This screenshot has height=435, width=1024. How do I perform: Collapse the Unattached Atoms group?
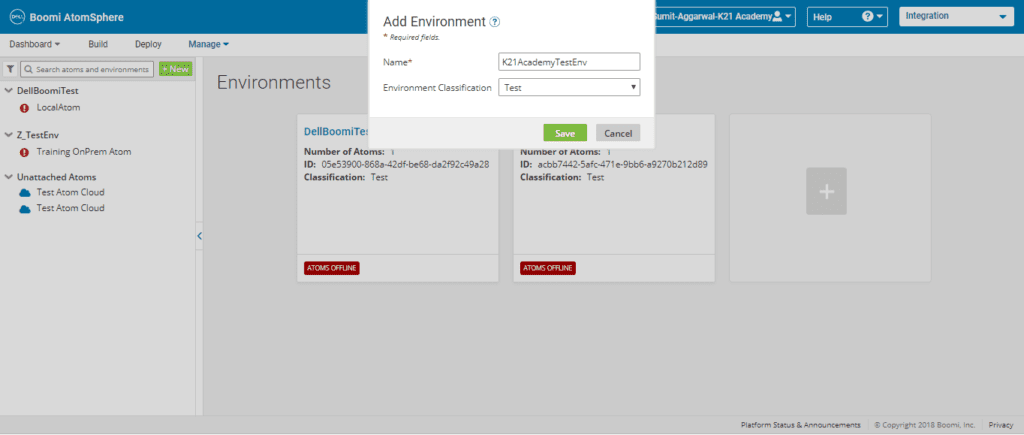(8, 177)
